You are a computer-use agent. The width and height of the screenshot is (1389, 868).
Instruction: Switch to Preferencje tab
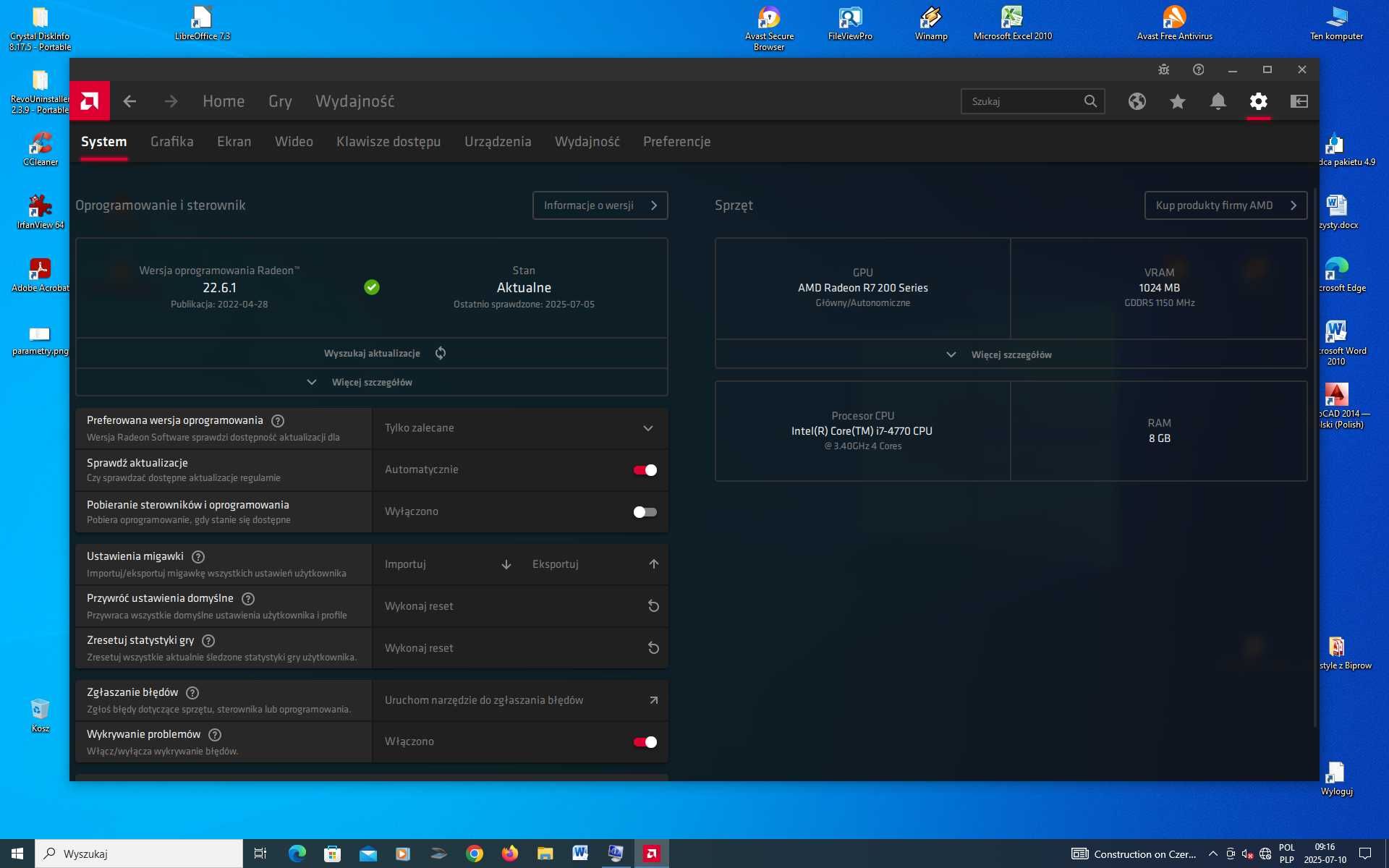677,142
